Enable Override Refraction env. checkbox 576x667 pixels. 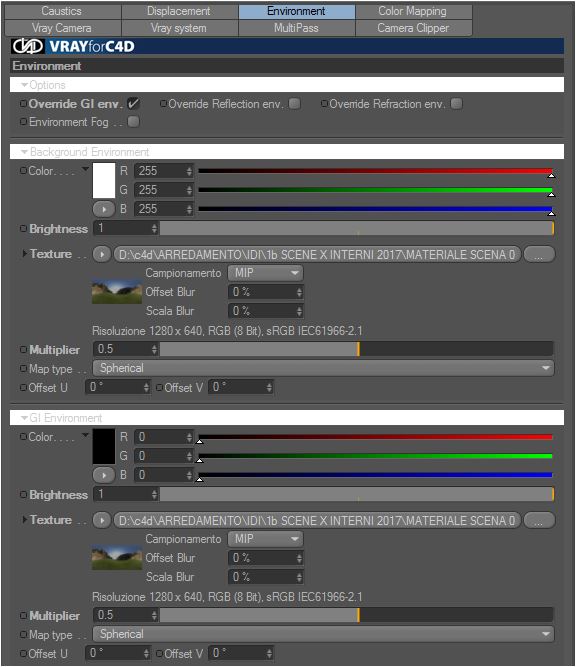(456, 103)
